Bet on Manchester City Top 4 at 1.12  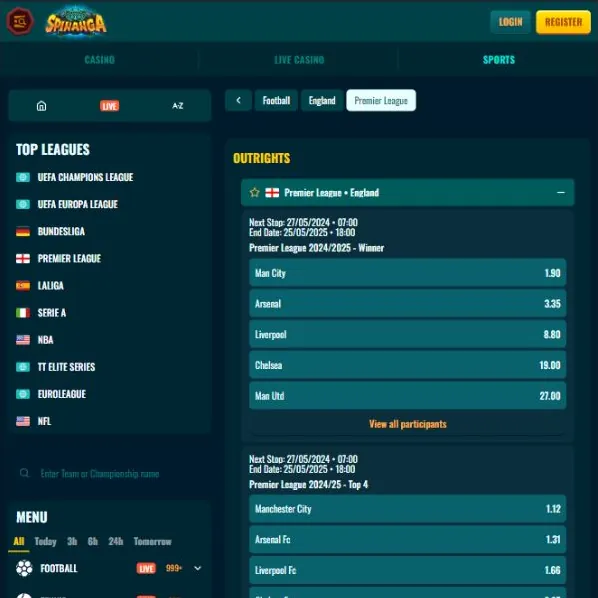coord(407,508)
